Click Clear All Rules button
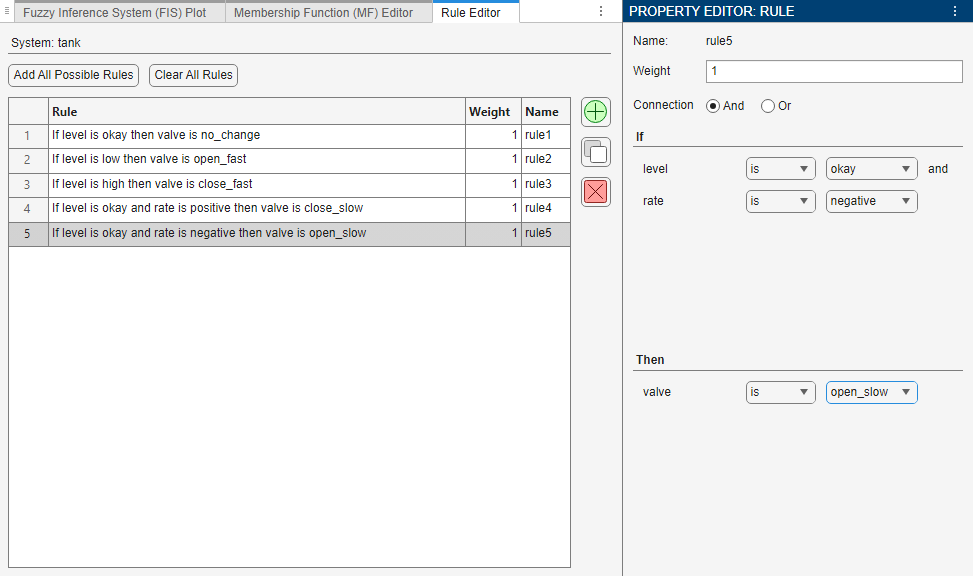Screen dimensions: 973x576 [x=193, y=75]
